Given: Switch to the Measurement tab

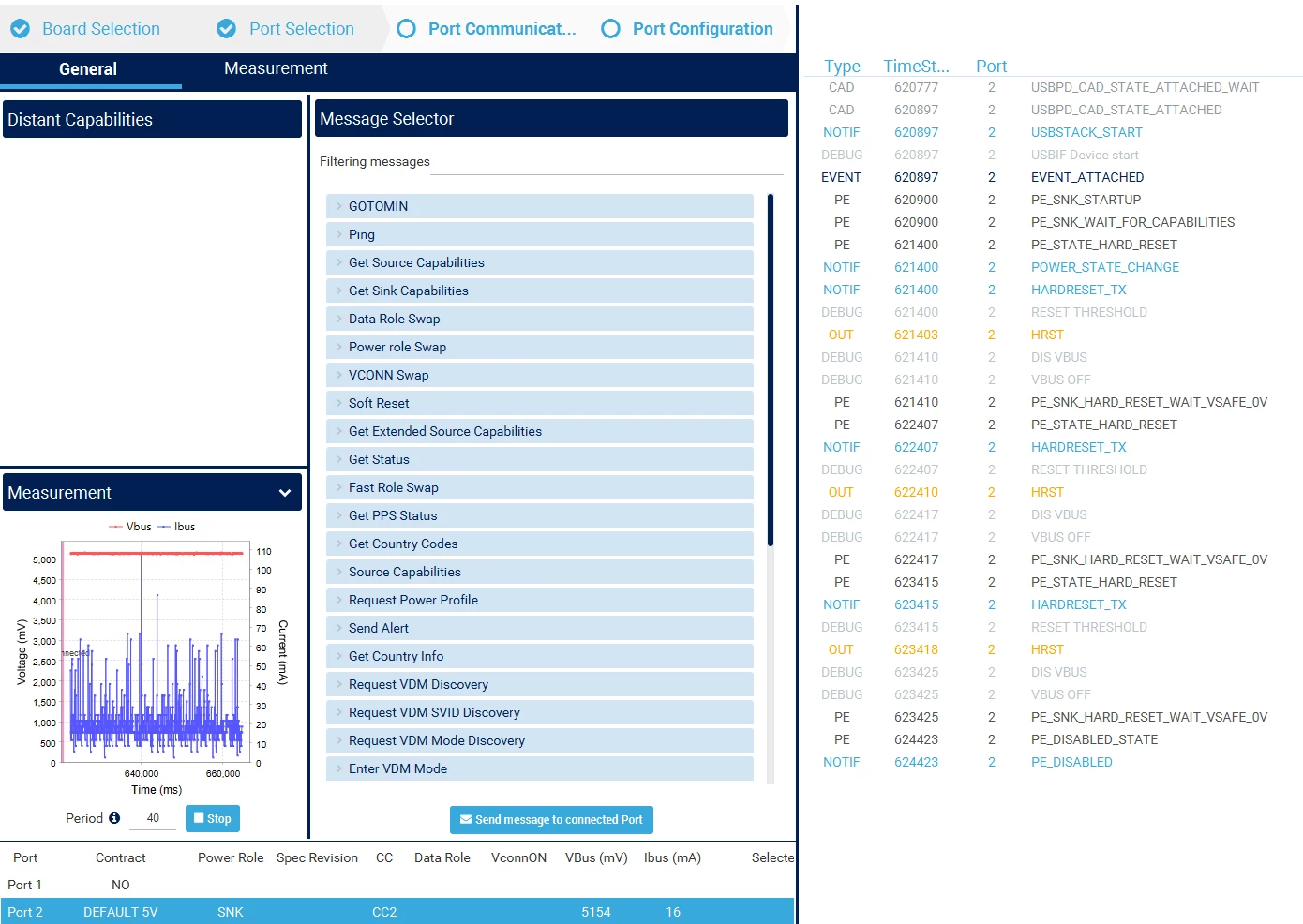Looking at the screenshot, I should (276, 68).
